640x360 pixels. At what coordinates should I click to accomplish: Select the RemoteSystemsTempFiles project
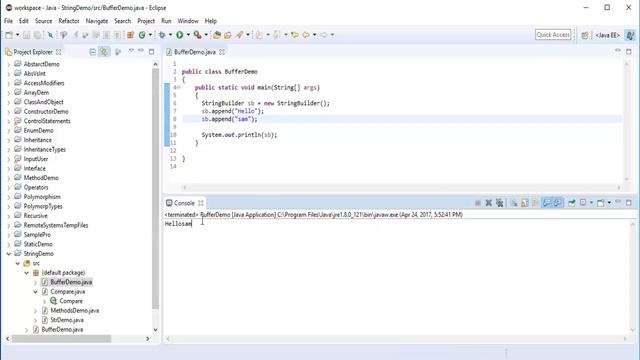click(x=56, y=225)
